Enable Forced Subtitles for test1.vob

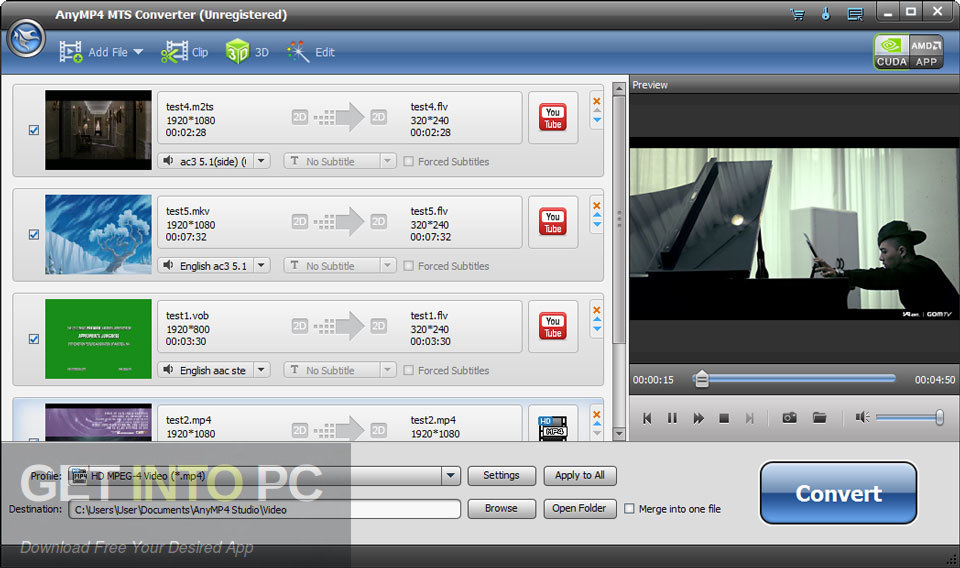pyautogui.click(x=408, y=370)
